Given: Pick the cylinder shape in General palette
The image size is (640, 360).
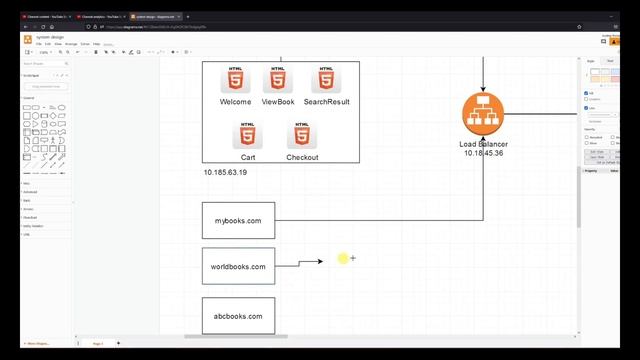Looking at the screenshot, I should (x=44, y=124).
